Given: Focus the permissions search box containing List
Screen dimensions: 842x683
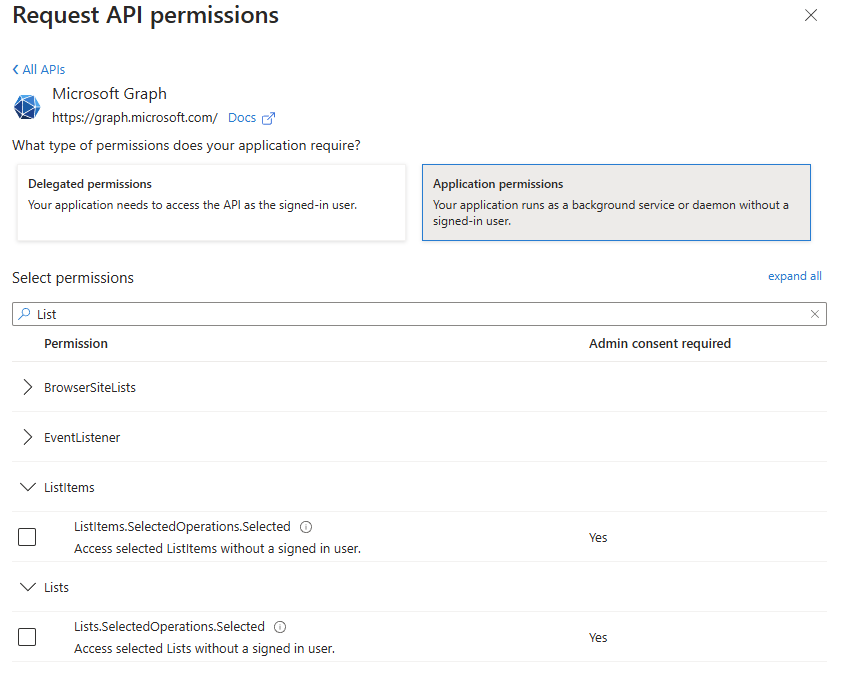Looking at the screenshot, I should pyautogui.click(x=419, y=314).
